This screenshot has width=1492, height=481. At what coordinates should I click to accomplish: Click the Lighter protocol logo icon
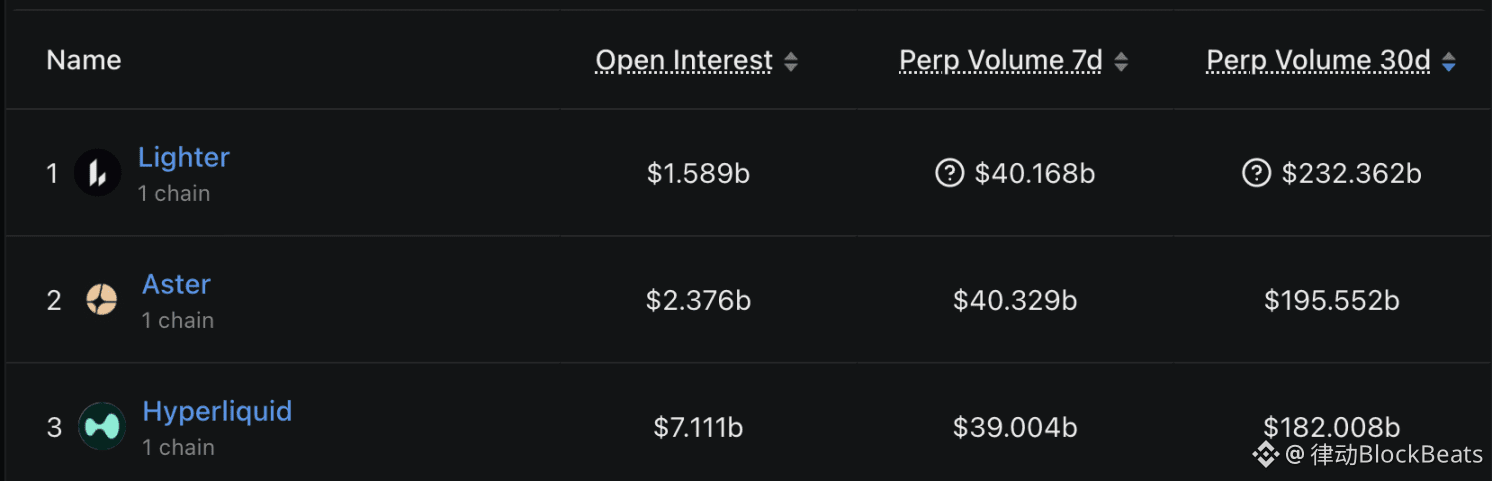(97, 173)
